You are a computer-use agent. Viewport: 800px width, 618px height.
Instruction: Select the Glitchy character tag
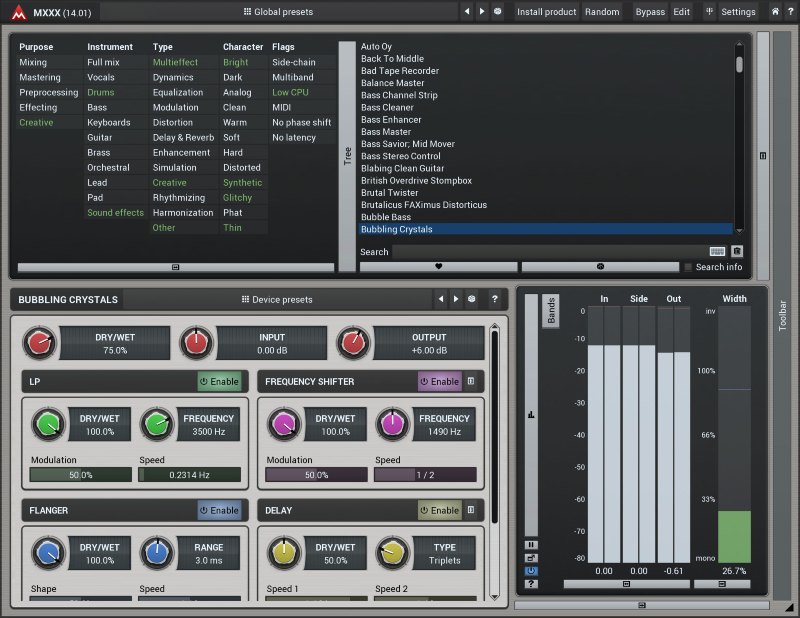click(x=238, y=198)
